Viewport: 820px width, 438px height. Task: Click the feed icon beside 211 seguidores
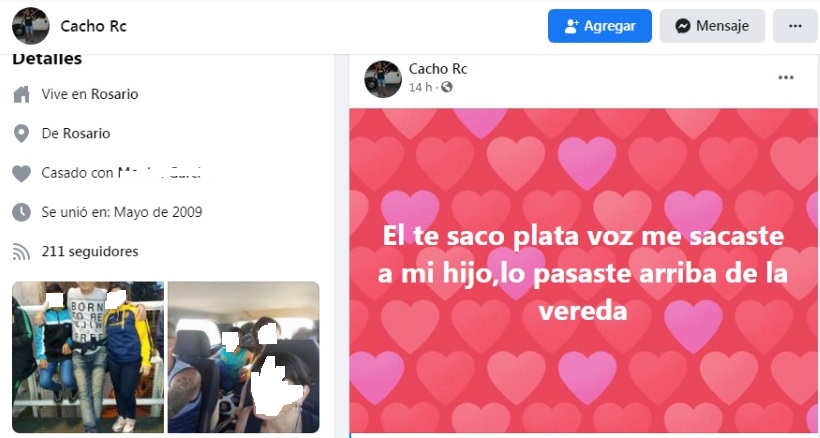(21, 252)
